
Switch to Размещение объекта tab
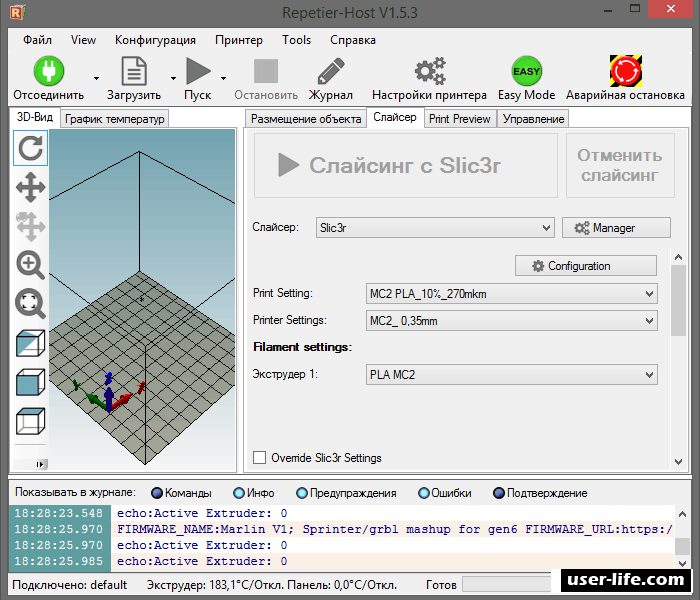tap(306, 119)
